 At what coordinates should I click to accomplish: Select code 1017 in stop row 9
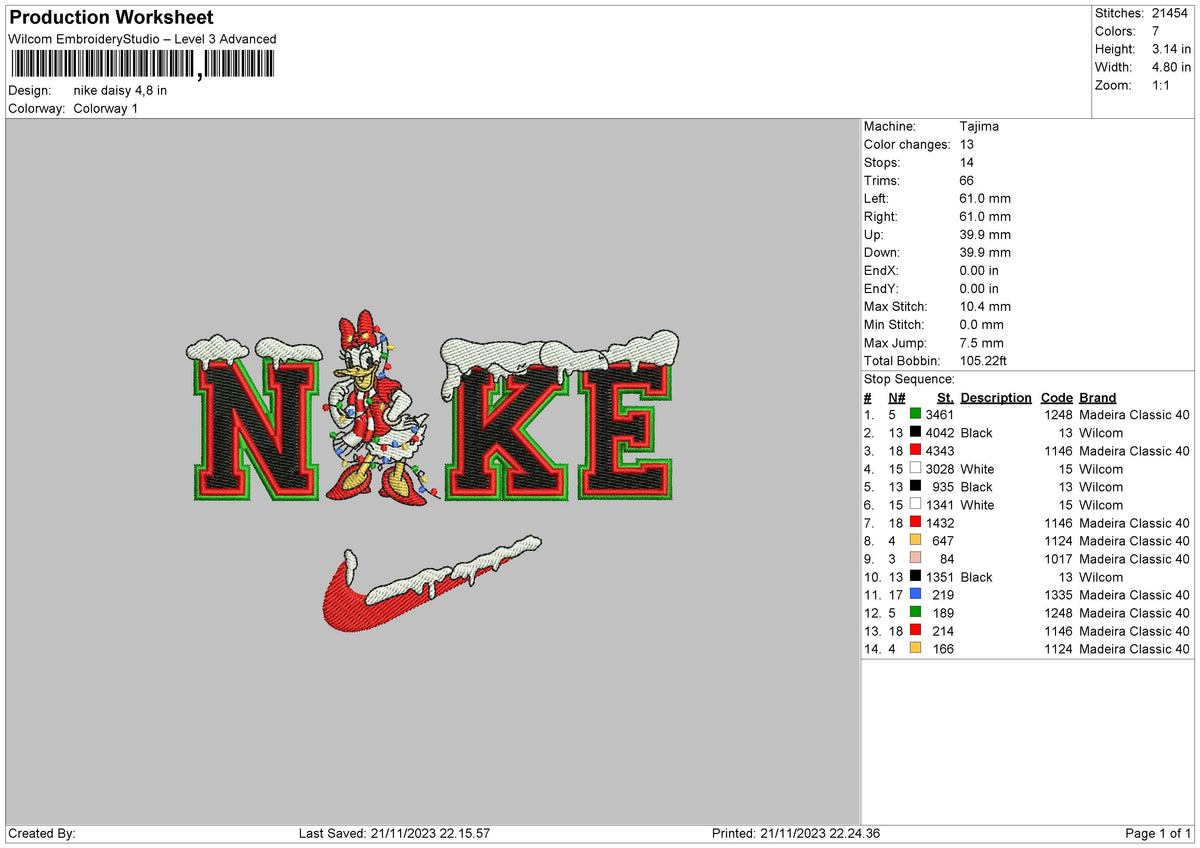coord(1056,558)
